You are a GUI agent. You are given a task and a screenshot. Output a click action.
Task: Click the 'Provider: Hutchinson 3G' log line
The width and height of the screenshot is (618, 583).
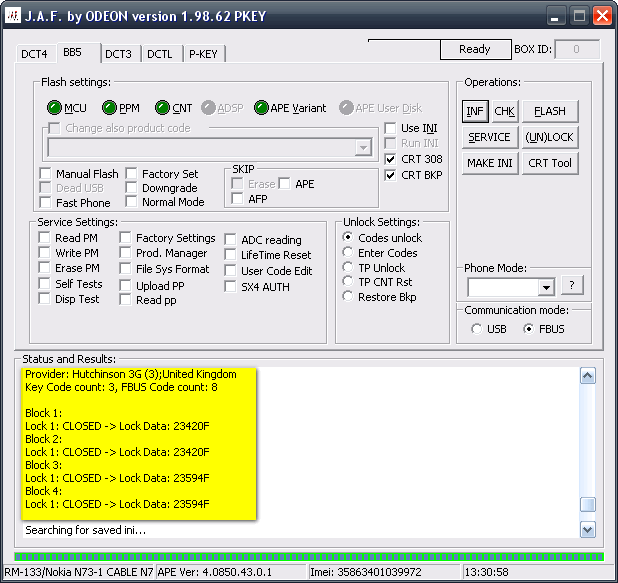131,374
